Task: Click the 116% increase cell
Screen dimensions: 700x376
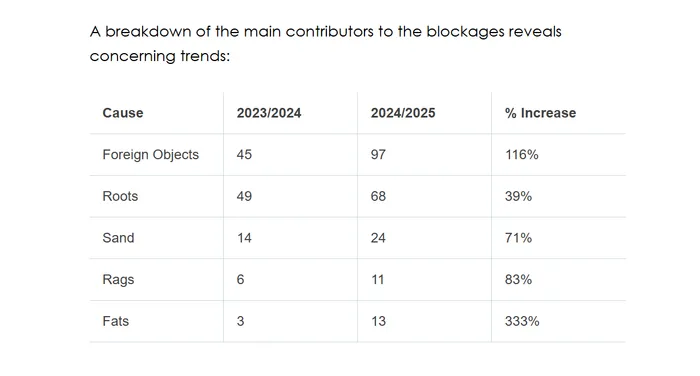Action: pyautogui.click(x=521, y=155)
